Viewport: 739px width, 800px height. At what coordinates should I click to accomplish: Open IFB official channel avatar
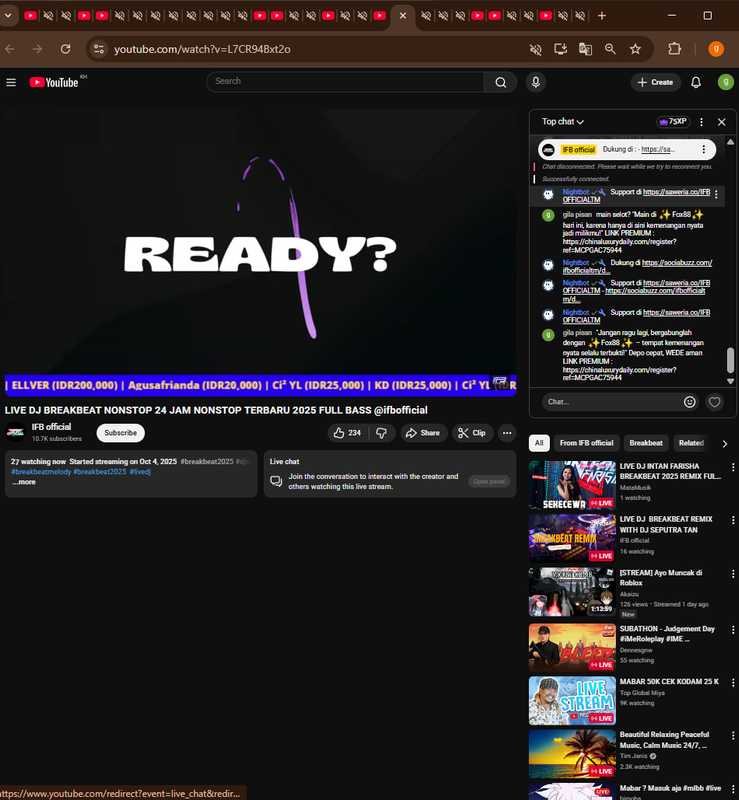15,432
